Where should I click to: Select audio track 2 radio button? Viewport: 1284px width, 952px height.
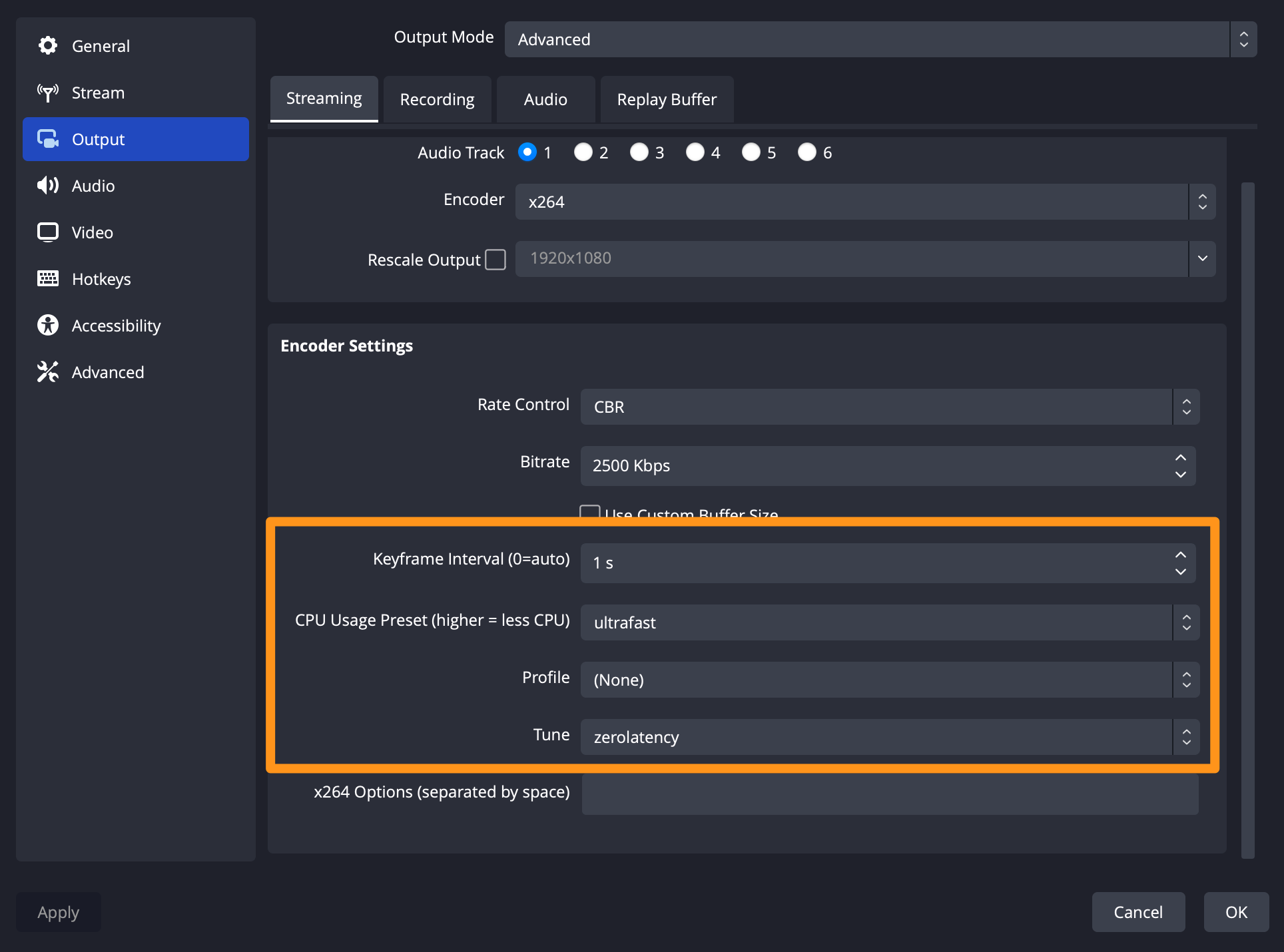583,152
